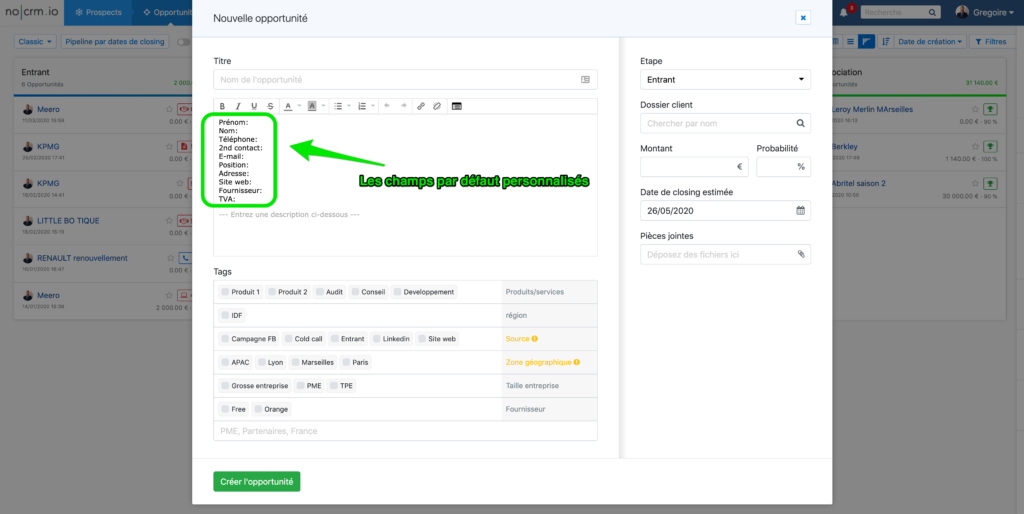Viewport: 1024px width, 514px height.
Task: Pick the text background color swatch
Action: (x=311, y=105)
